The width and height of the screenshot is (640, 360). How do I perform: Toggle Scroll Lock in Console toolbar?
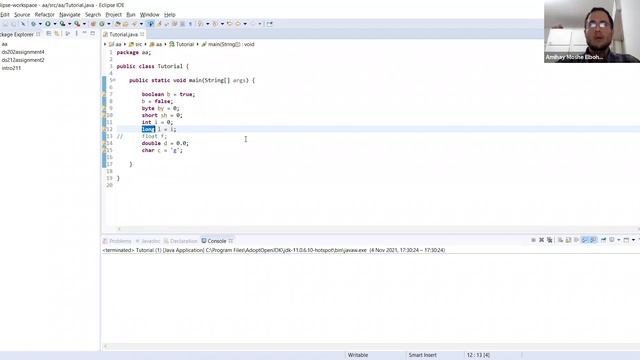point(568,240)
